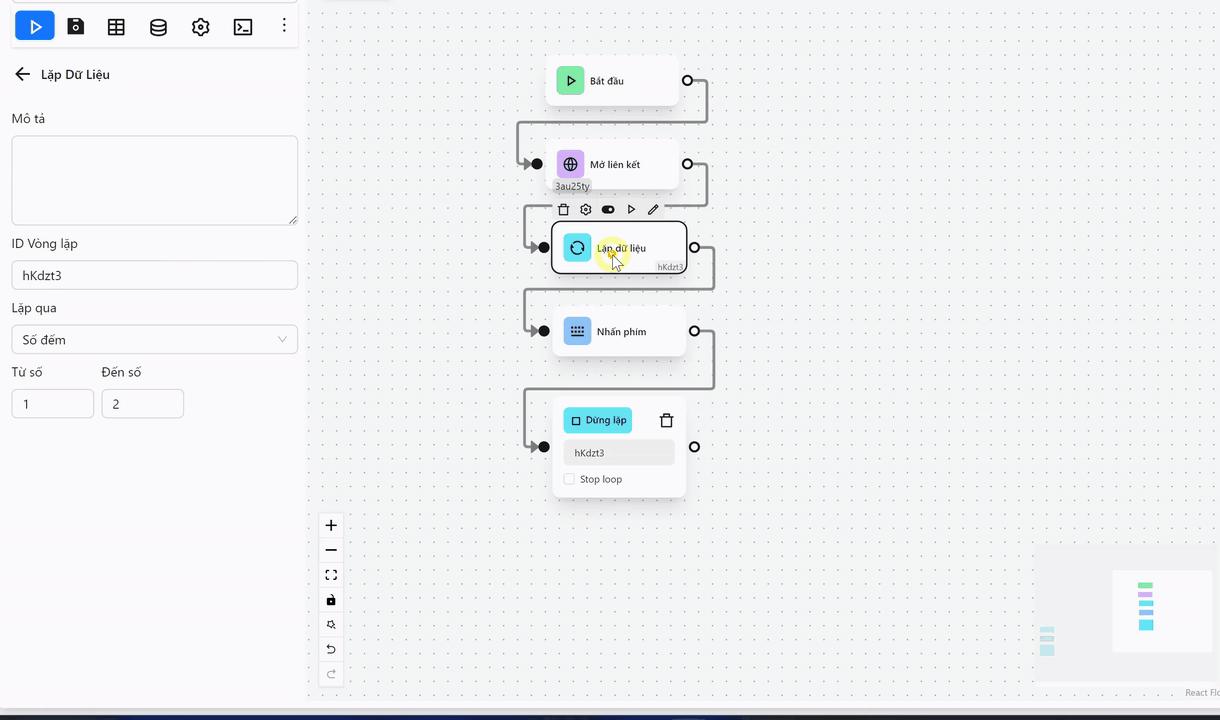Toggle the canvas lock interactivity button

[x=331, y=600]
